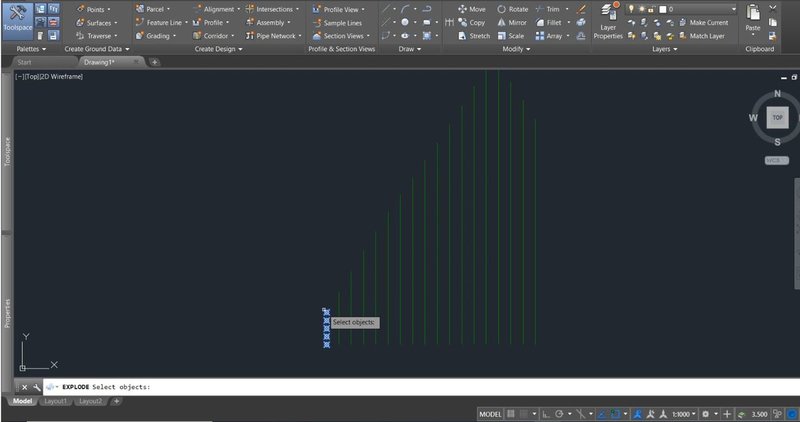Select the Rotate tool
Image resolution: width=800 pixels, height=422 pixels.
pos(513,9)
